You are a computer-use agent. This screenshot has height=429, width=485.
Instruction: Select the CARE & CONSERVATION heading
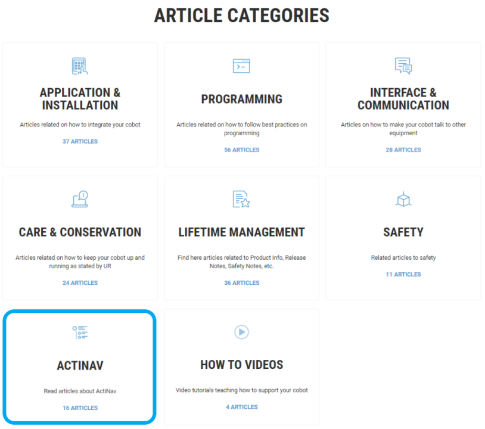[80, 232]
